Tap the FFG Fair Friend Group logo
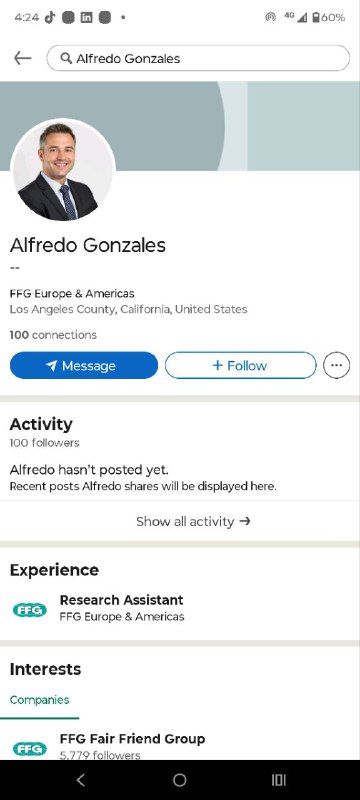The image size is (360, 800). click(x=30, y=748)
